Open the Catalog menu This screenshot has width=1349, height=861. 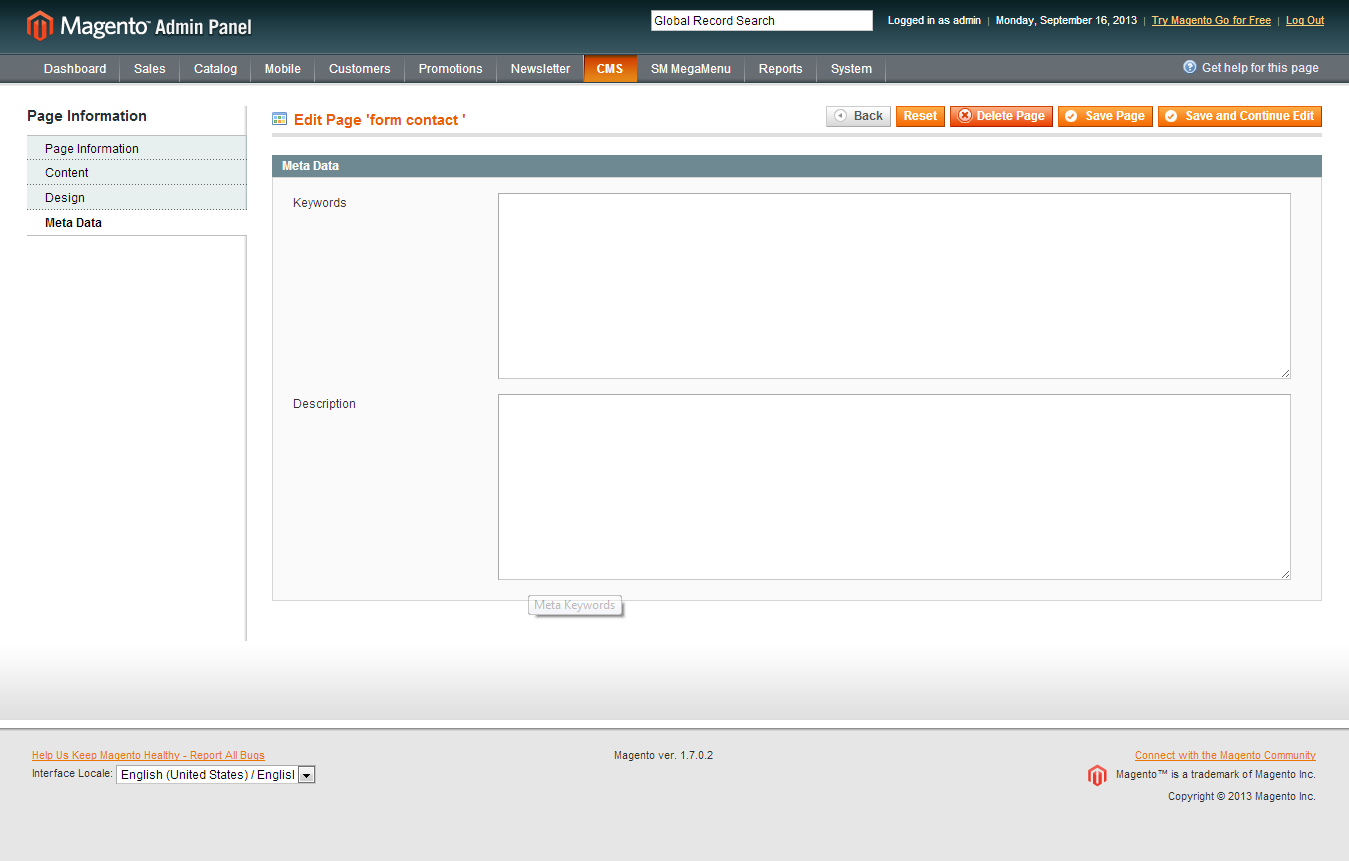coord(215,69)
